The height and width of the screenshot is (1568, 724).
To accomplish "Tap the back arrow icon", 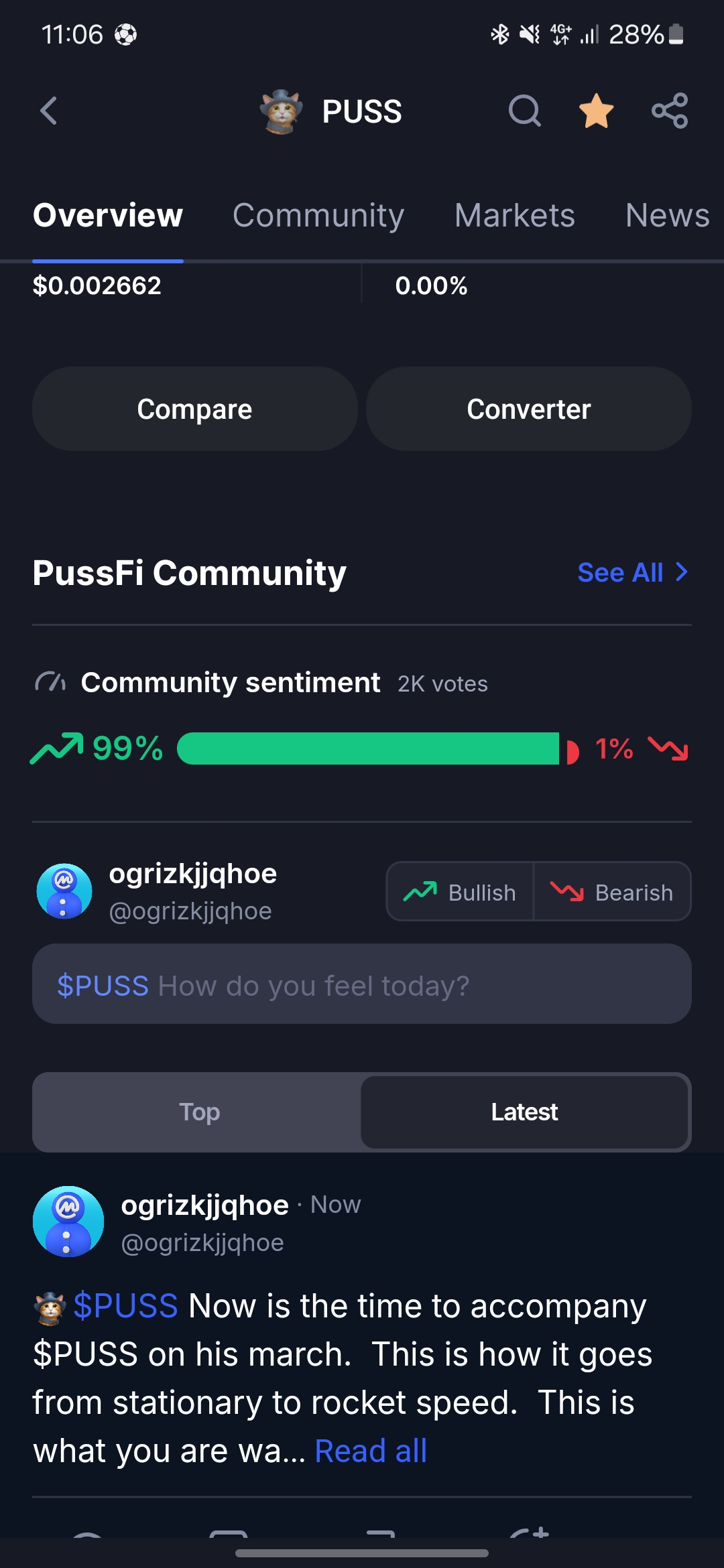I will tap(49, 111).
